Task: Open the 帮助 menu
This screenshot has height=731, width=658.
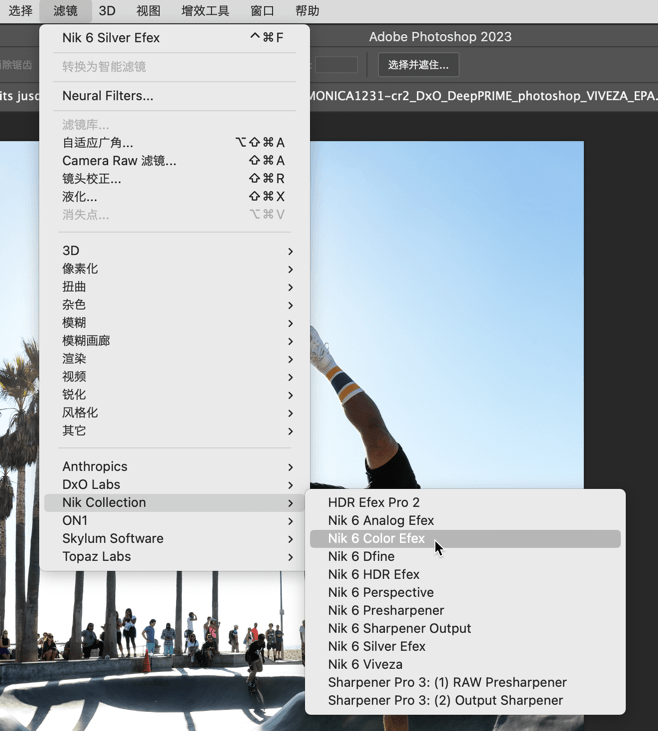Action: pyautogui.click(x=307, y=11)
